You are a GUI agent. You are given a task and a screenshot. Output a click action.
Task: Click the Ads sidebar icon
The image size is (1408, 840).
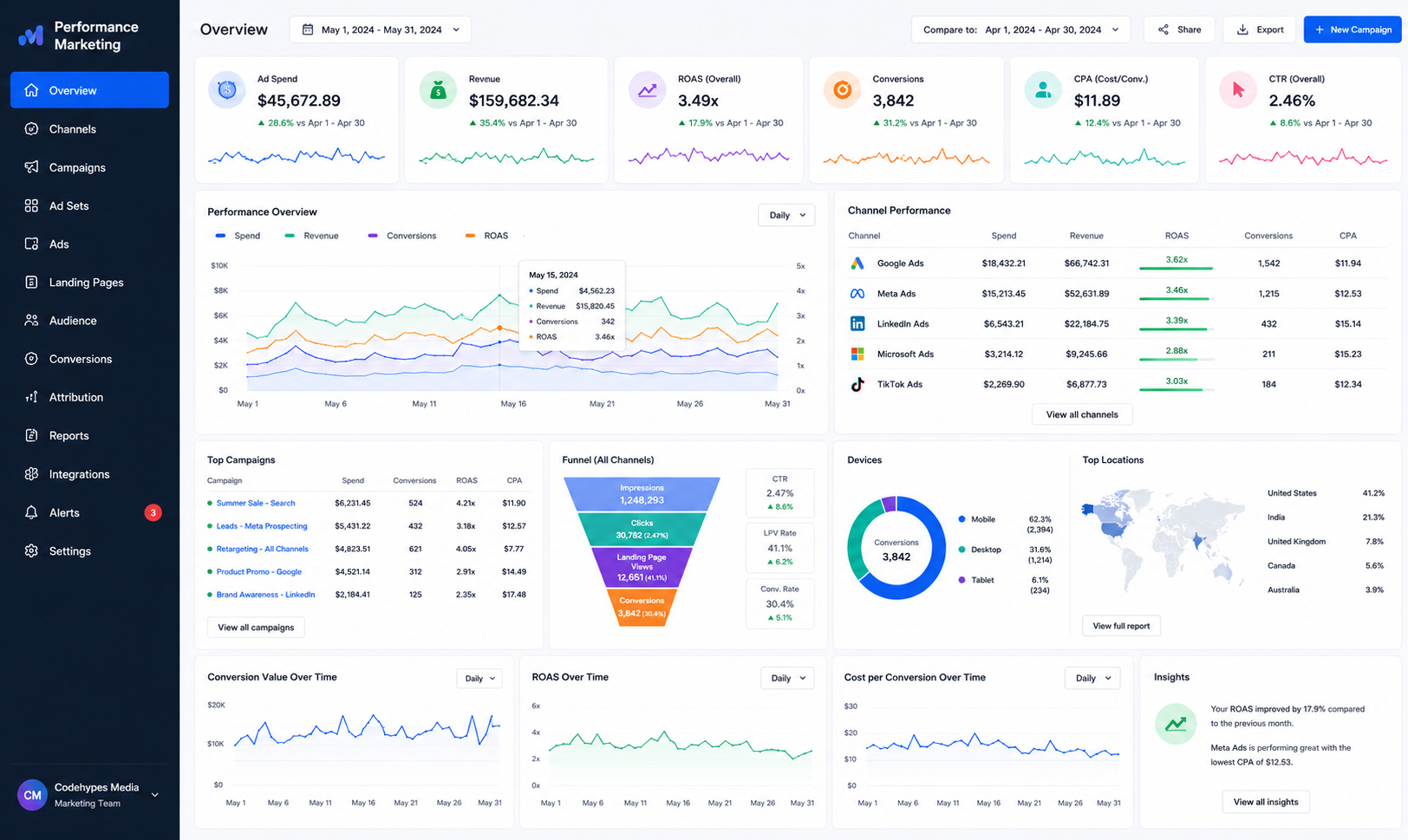coord(31,244)
